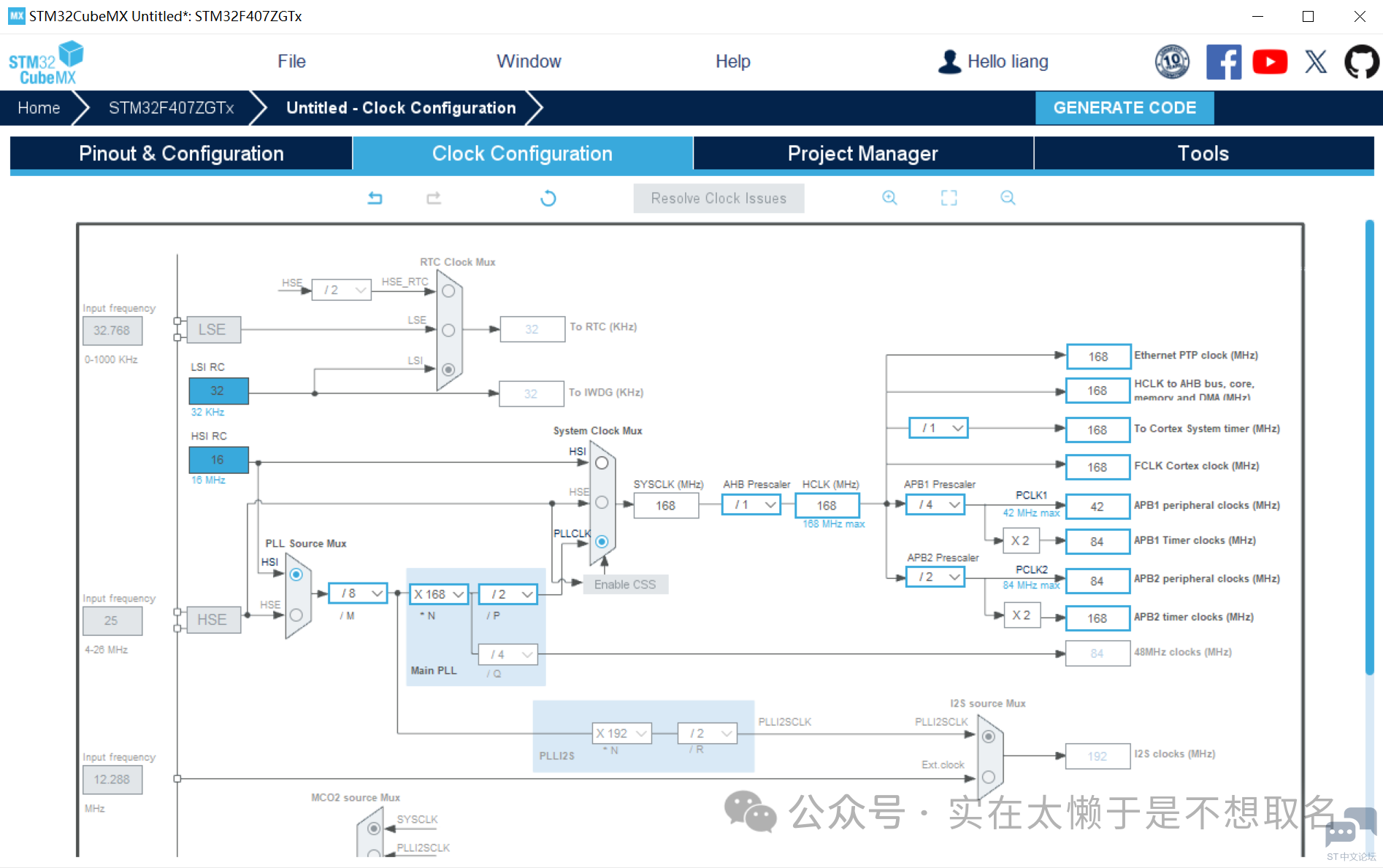Open the File menu
Viewport: 1383px width, 868px height.
[x=291, y=61]
